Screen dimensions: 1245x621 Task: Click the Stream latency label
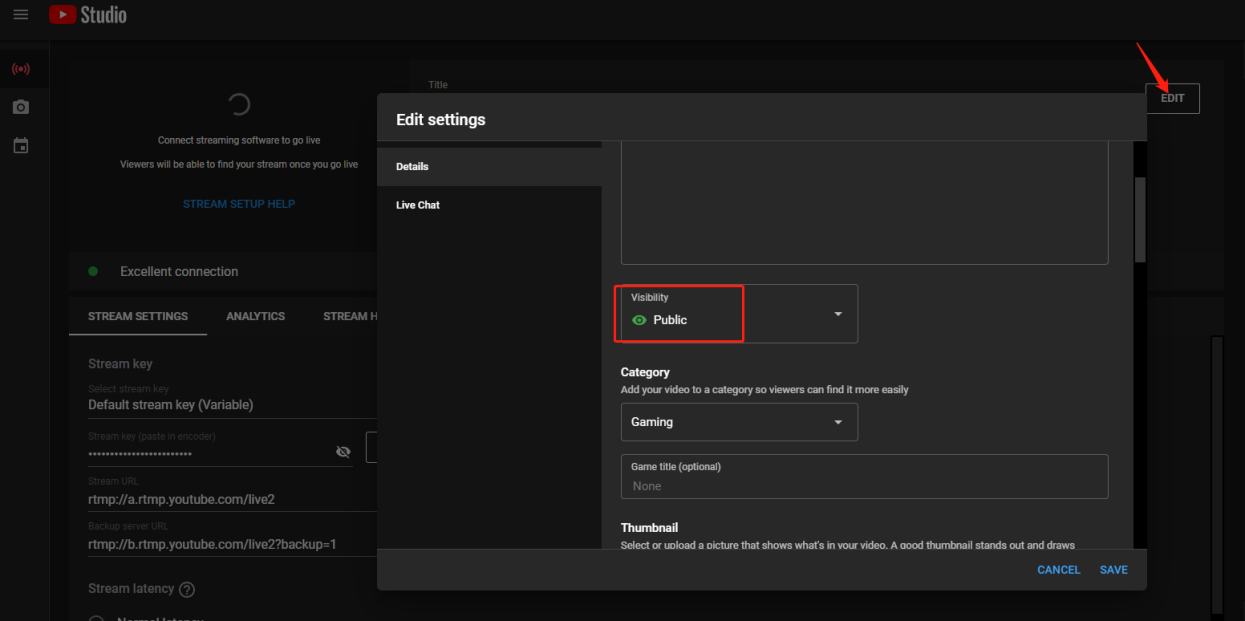[131, 589]
